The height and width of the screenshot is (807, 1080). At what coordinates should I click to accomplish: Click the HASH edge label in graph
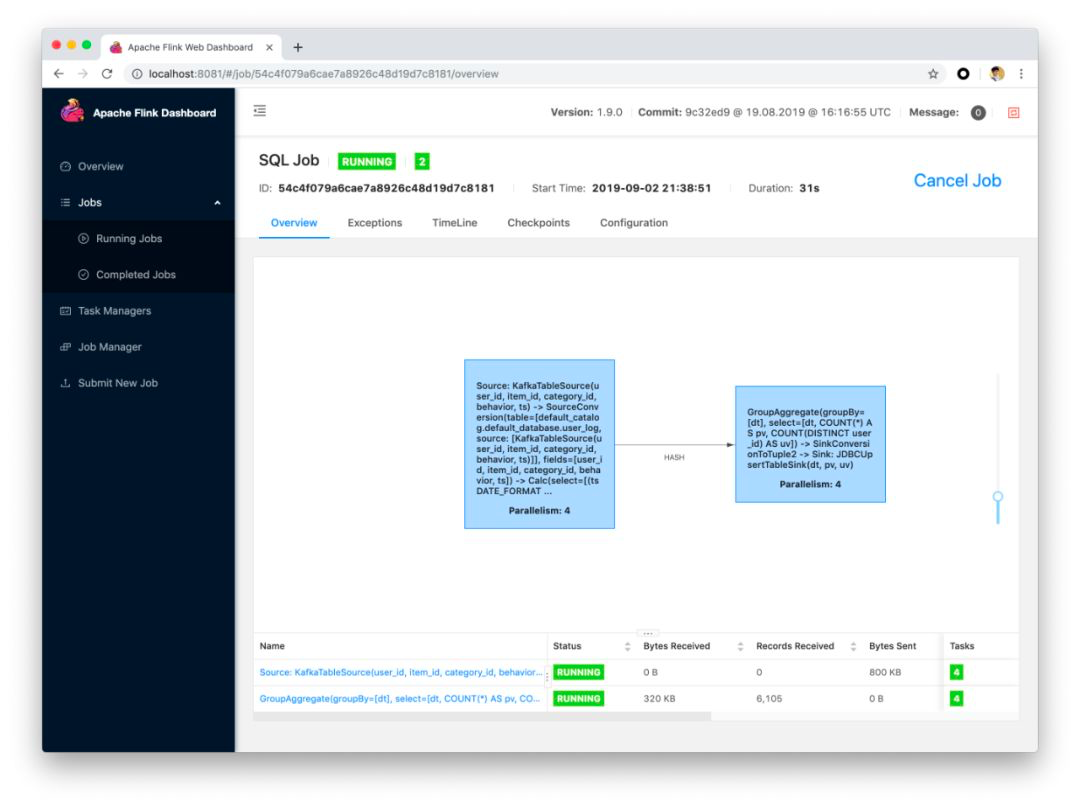point(674,457)
